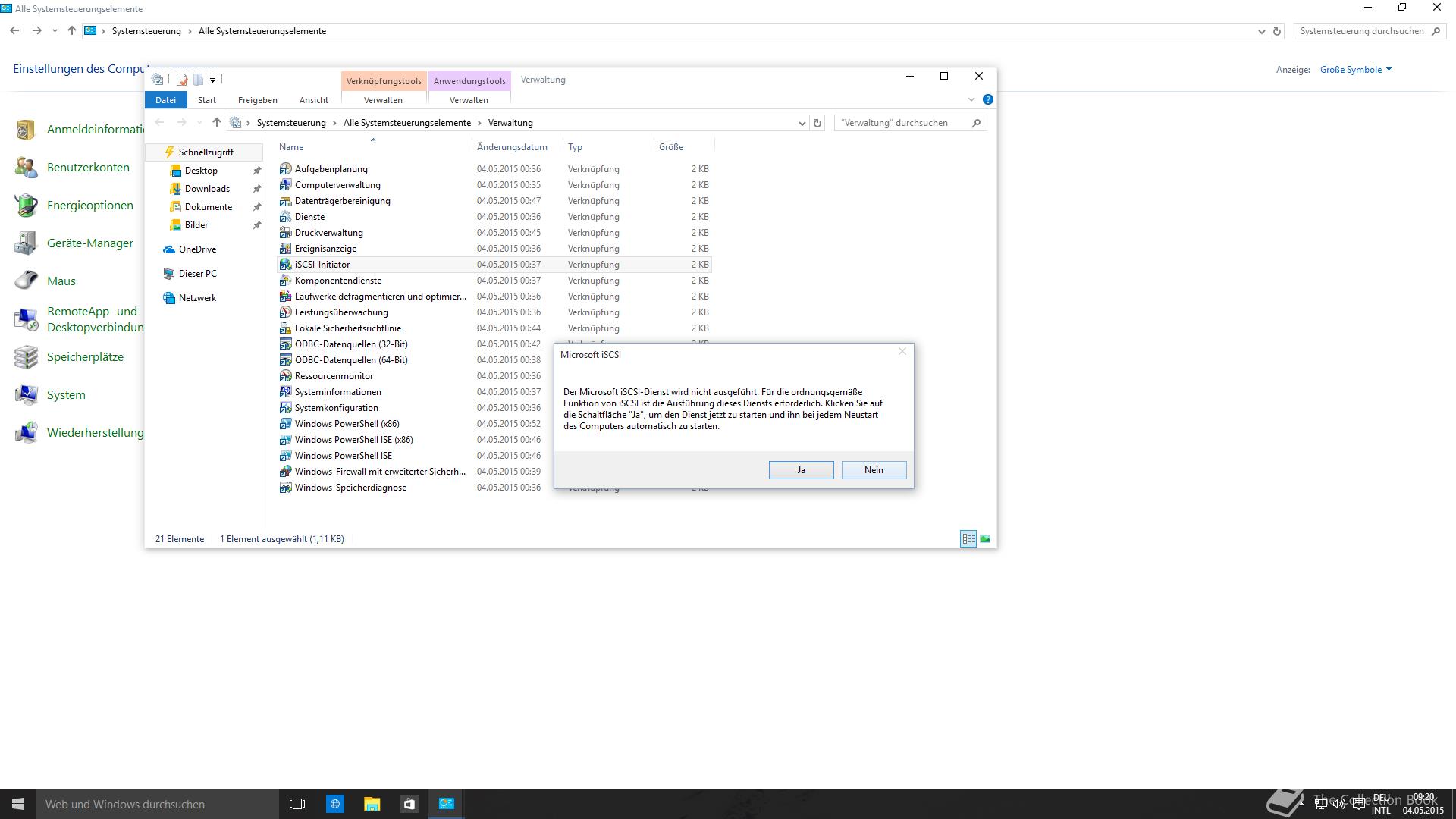Viewport: 1456px width, 819px height.
Task: Open Benutzerkonten icon in Control Panel
Action: (26, 168)
